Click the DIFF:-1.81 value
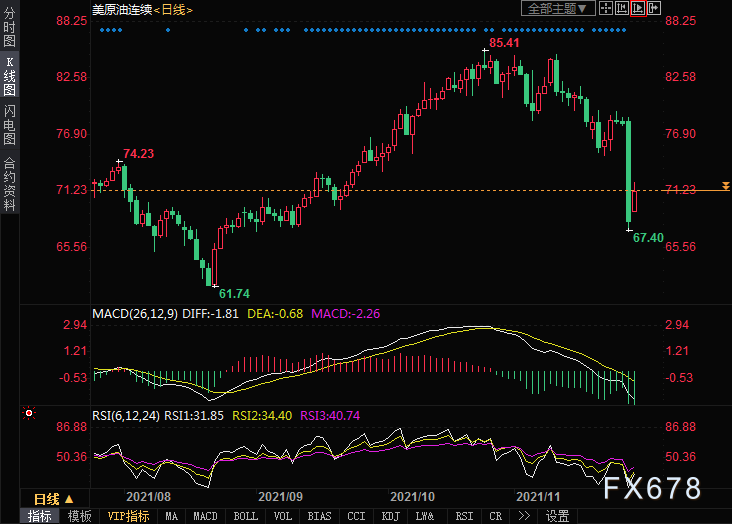Image resolution: width=732 pixels, height=524 pixels. tap(210, 313)
